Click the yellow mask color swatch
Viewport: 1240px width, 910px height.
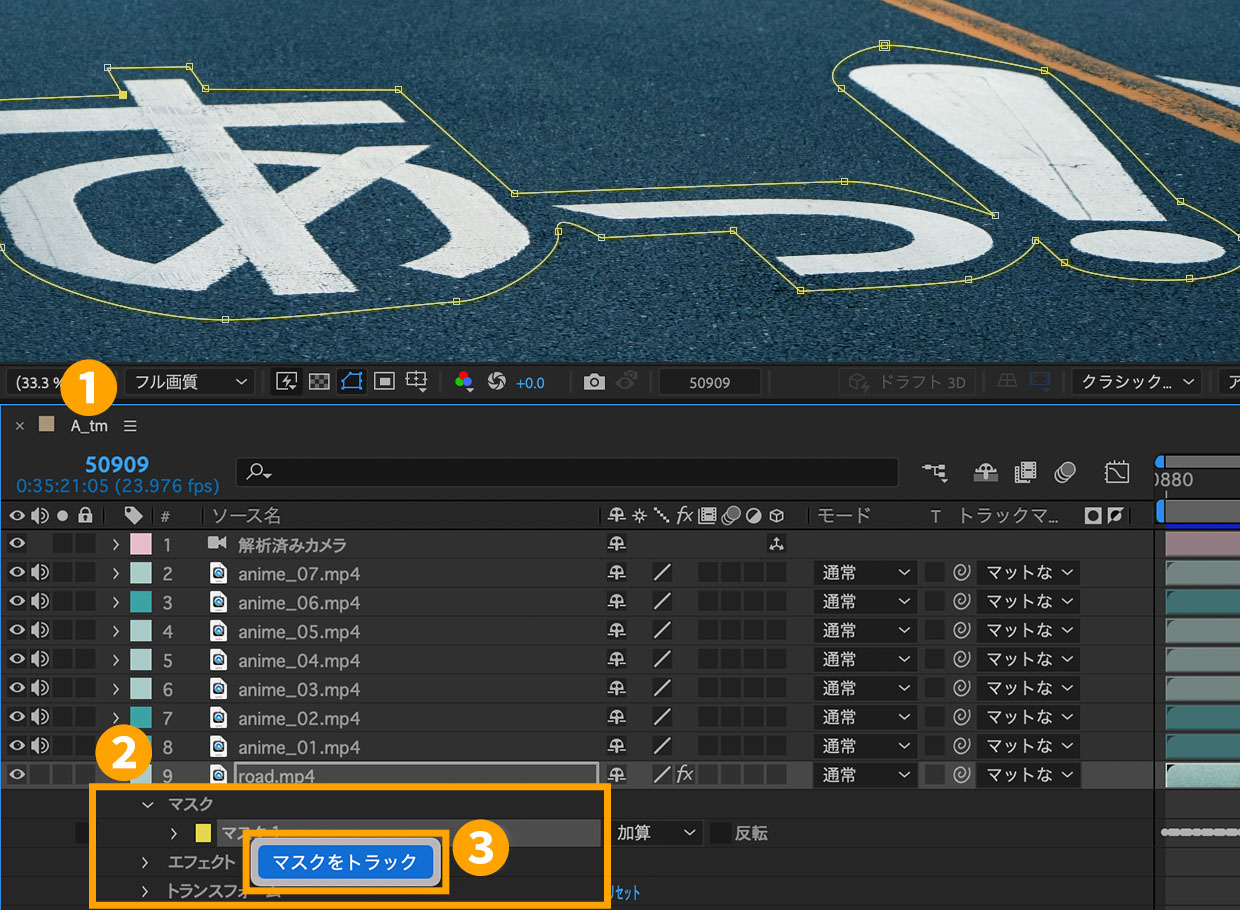tap(203, 833)
